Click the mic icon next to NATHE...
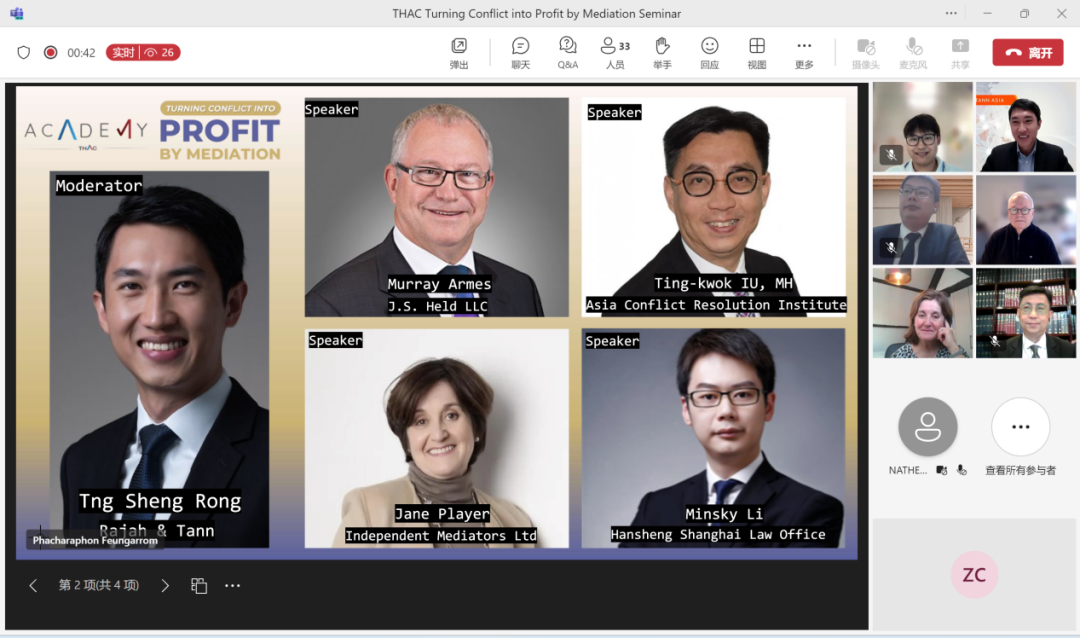 [962, 470]
